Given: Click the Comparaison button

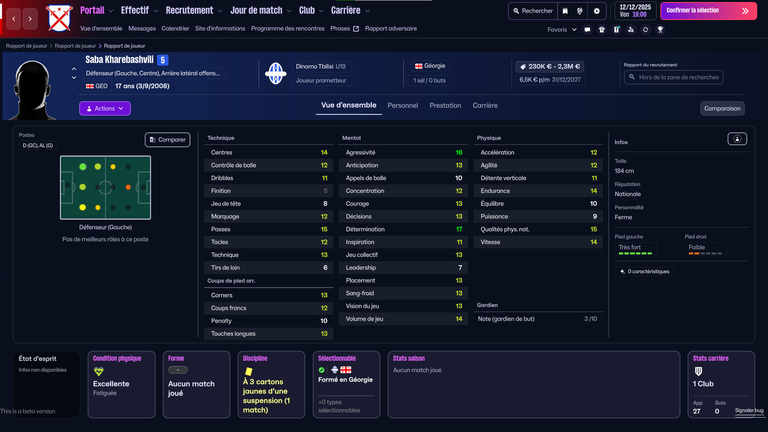Looking at the screenshot, I should point(722,108).
